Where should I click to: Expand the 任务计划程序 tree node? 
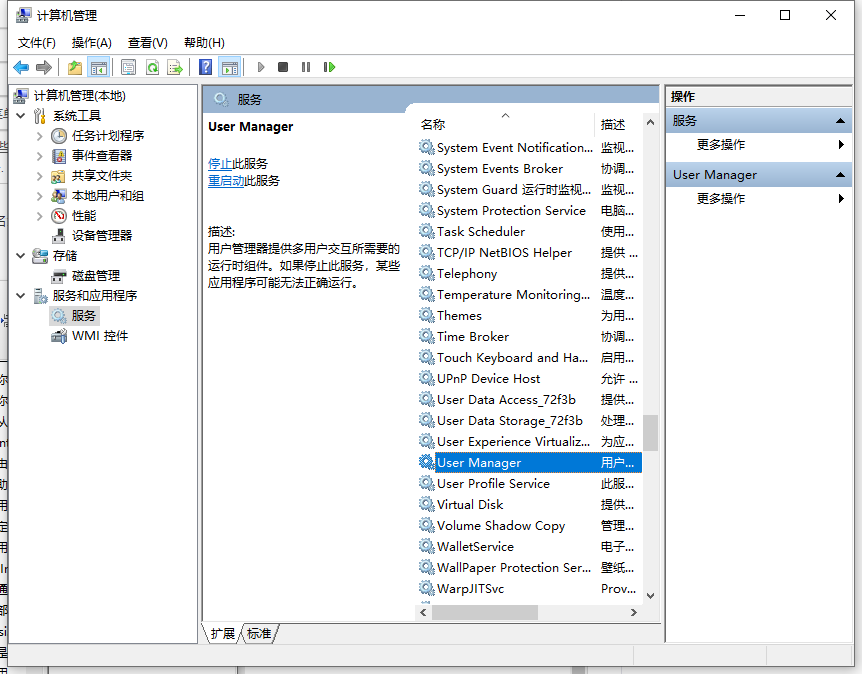(40, 135)
